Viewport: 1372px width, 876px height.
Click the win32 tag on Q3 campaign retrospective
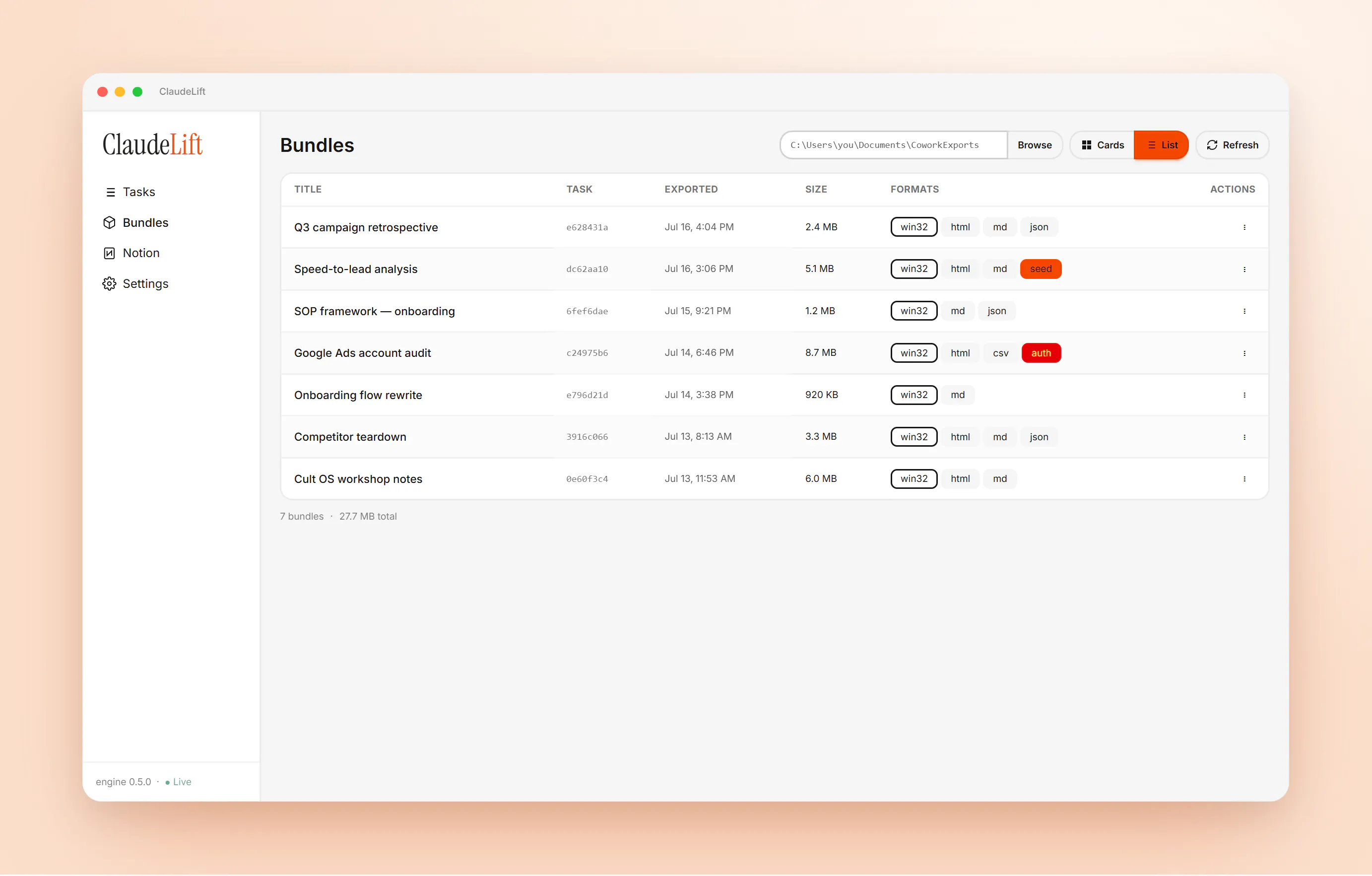(914, 227)
